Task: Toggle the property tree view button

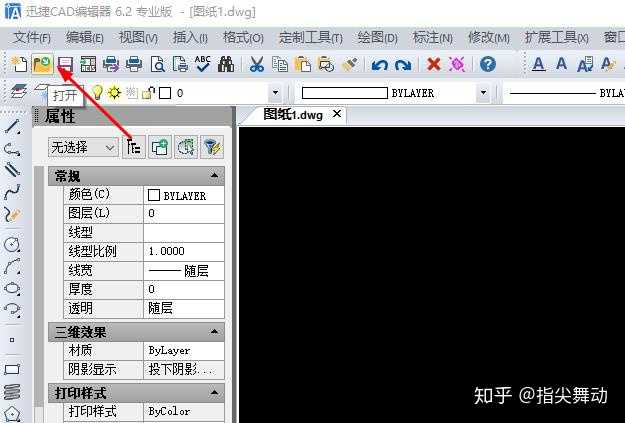Action: pyautogui.click(x=134, y=147)
